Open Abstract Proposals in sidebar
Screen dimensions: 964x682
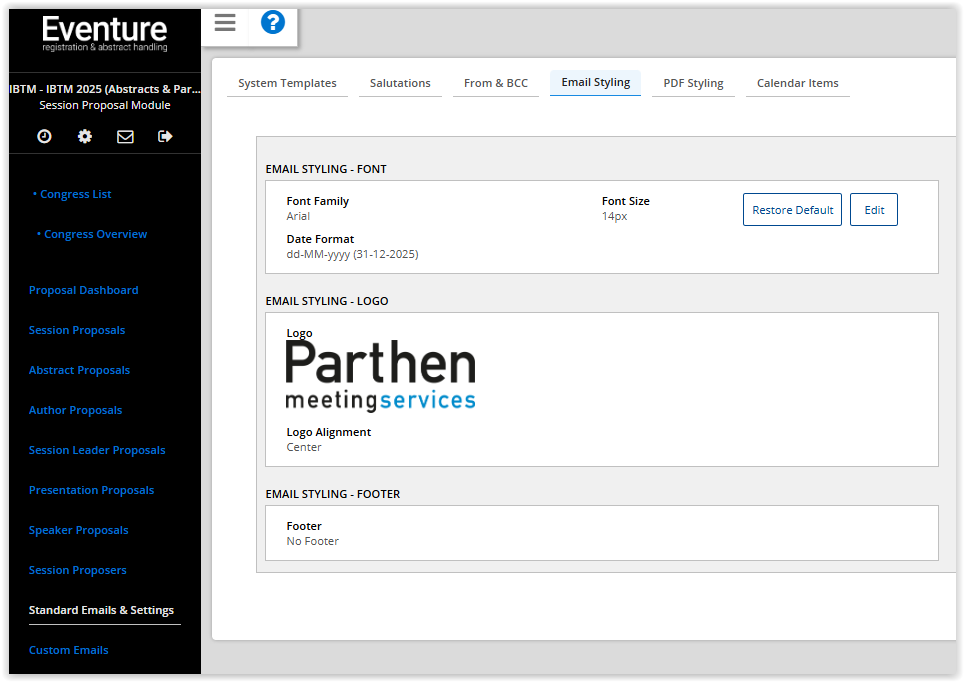click(x=79, y=370)
